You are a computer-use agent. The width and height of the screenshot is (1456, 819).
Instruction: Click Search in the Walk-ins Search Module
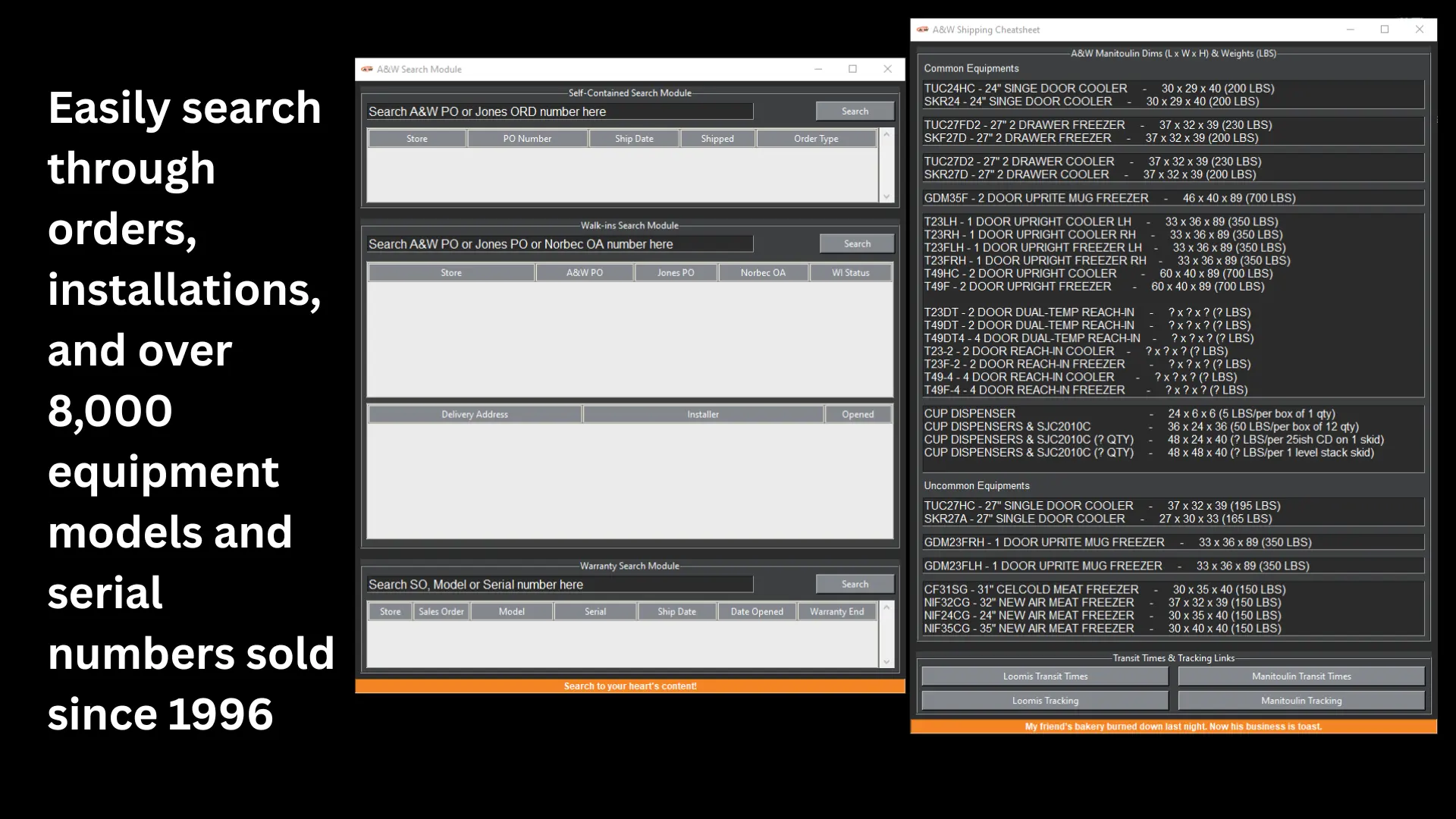point(855,243)
